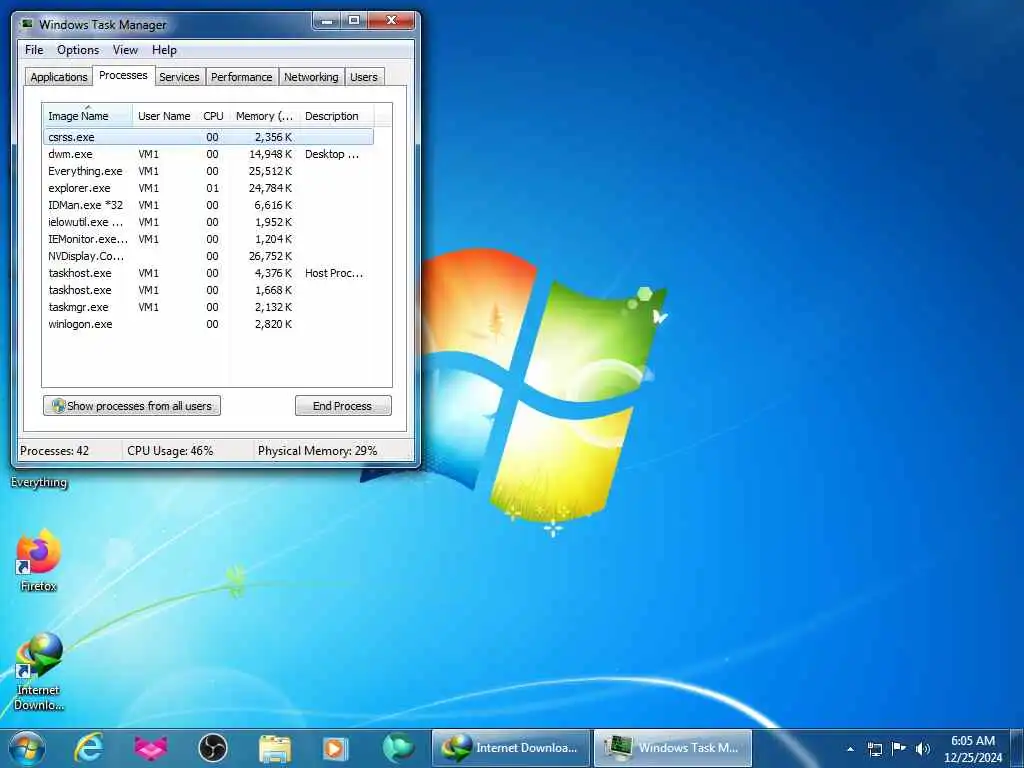This screenshot has width=1024, height=768.
Task: Sort by User Name column header
Action: (x=165, y=116)
